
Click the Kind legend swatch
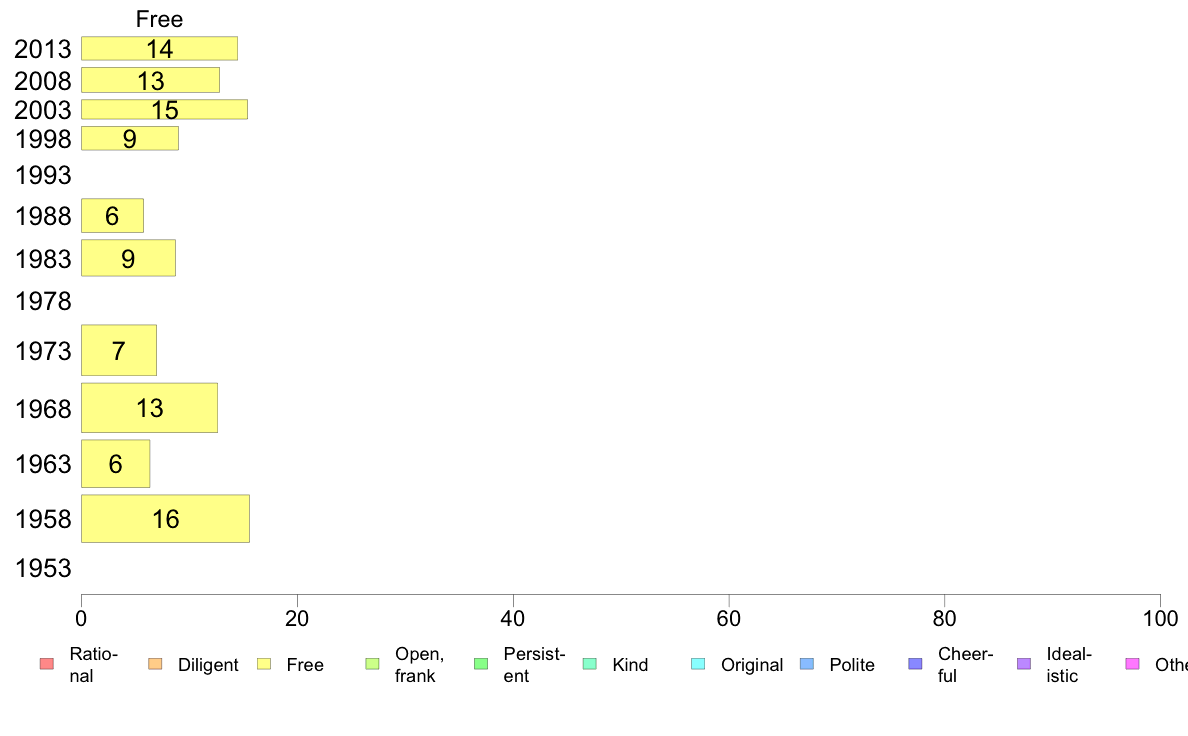[x=589, y=664]
